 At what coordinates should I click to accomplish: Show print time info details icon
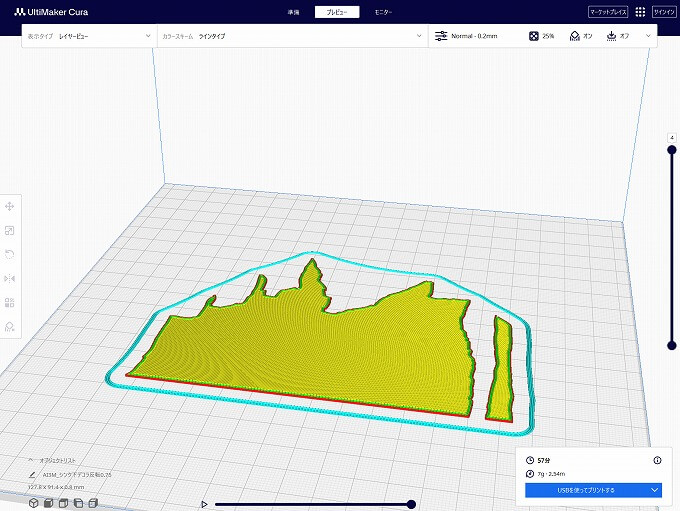[657, 460]
